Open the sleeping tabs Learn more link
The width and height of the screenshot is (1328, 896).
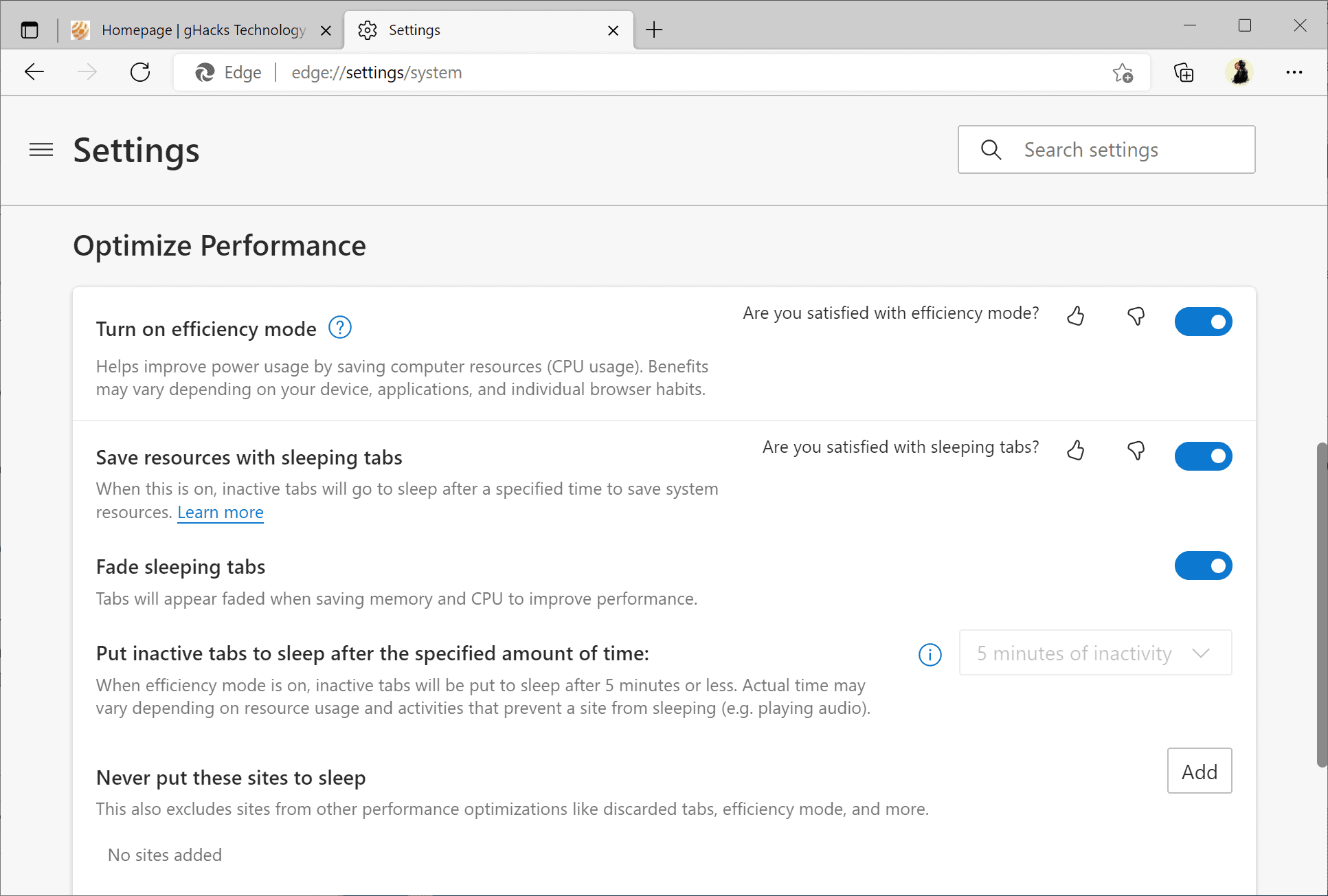tap(220, 512)
